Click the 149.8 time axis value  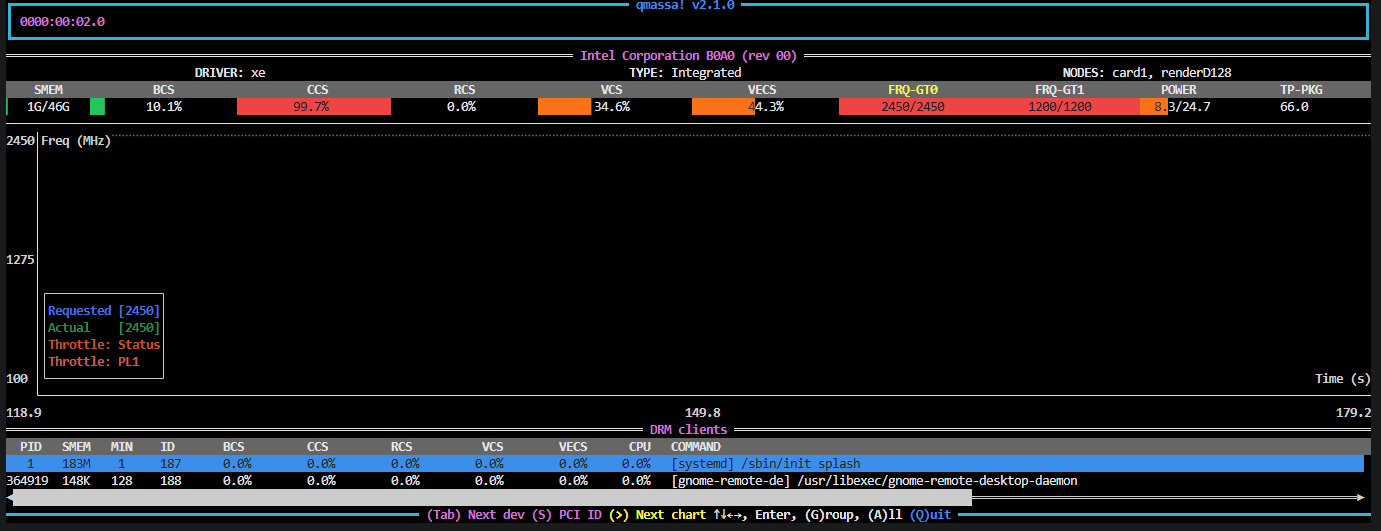702,413
